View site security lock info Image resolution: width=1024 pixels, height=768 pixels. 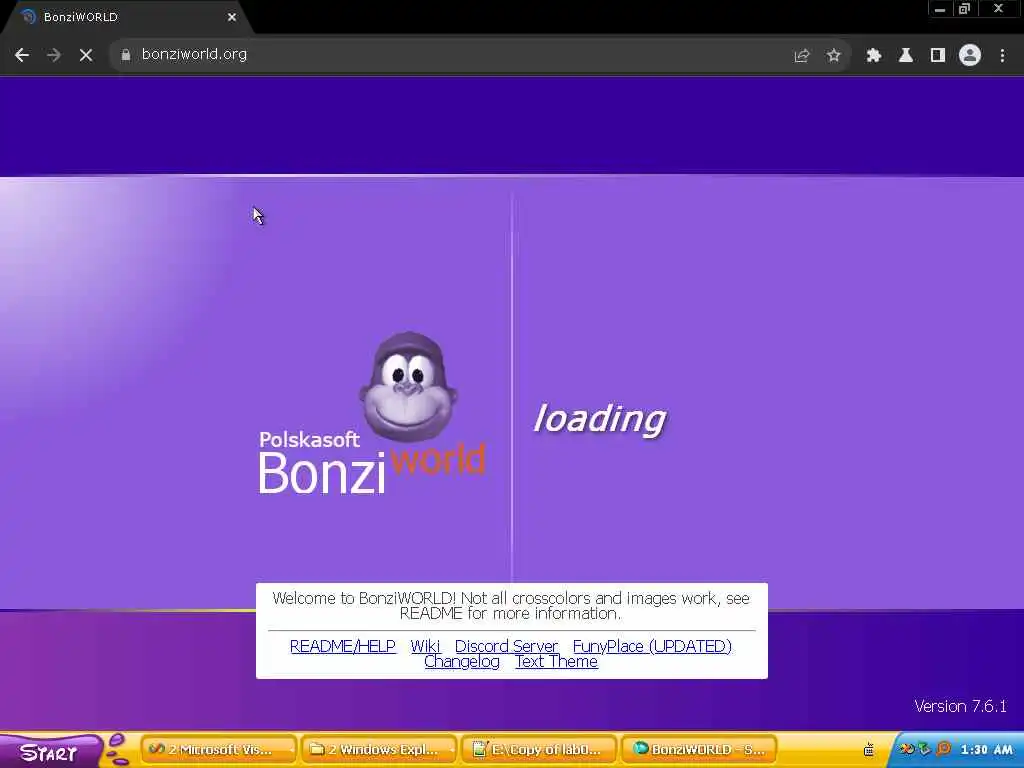(x=125, y=55)
